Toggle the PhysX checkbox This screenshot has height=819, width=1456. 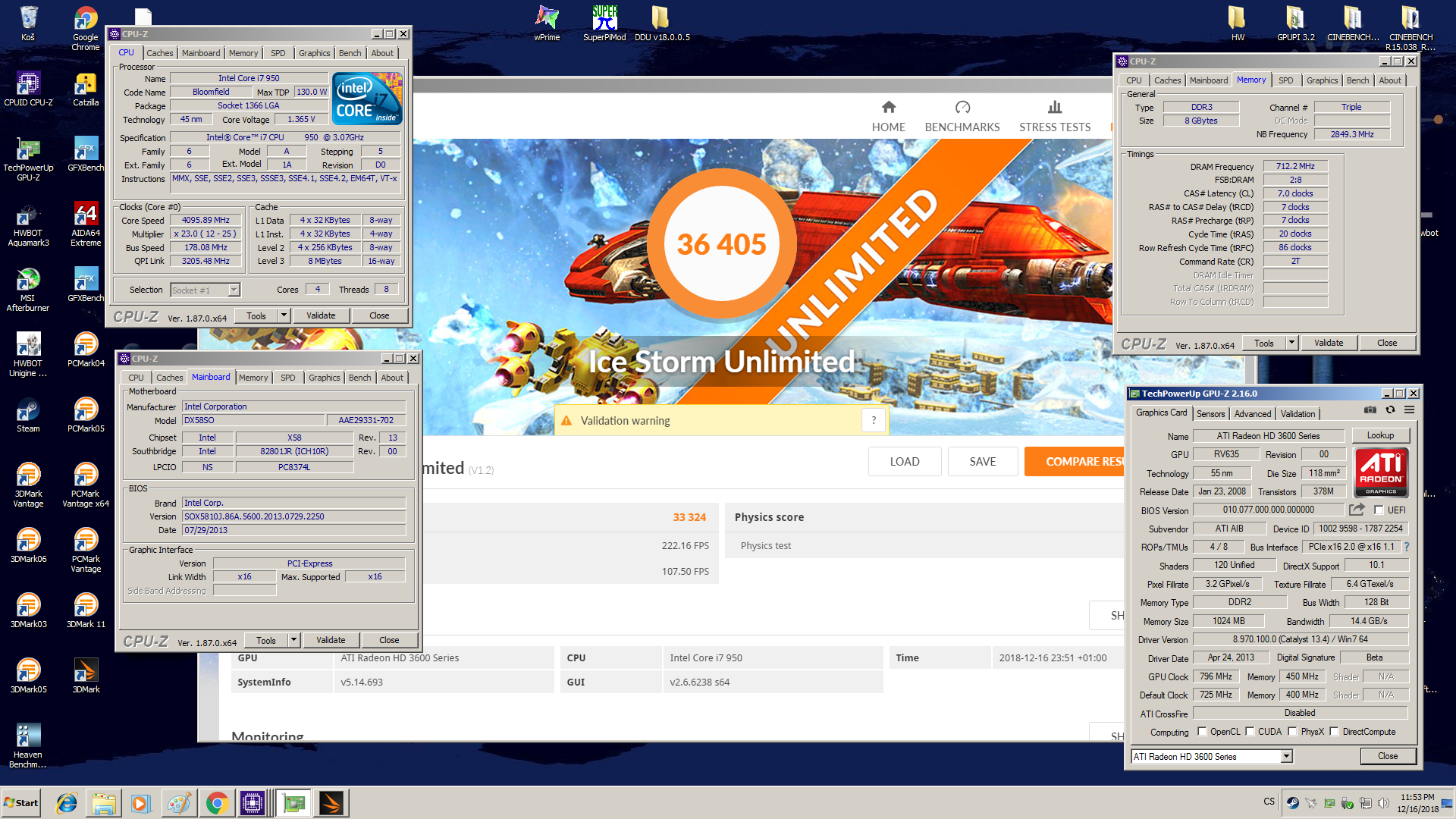tap(1292, 732)
